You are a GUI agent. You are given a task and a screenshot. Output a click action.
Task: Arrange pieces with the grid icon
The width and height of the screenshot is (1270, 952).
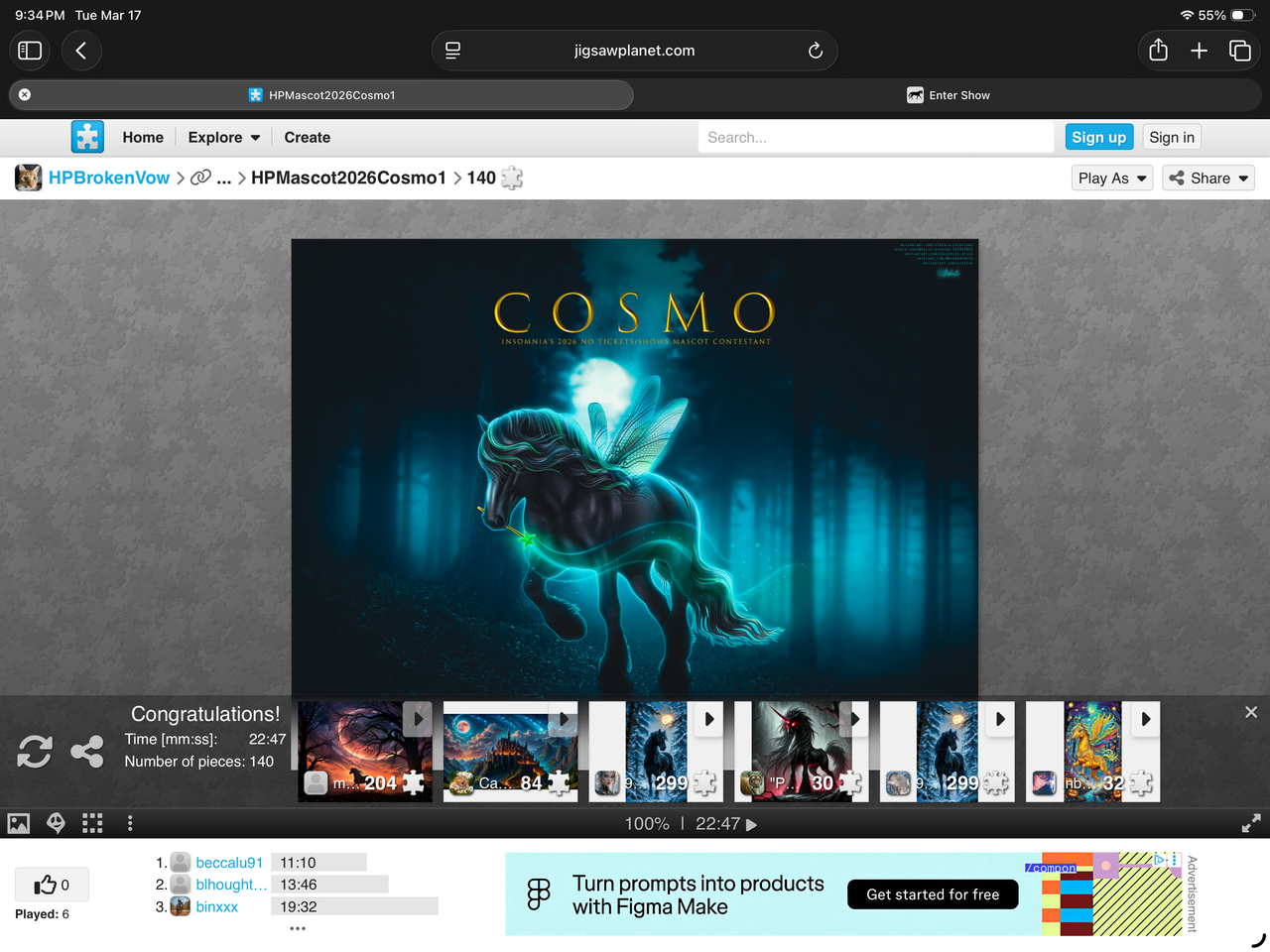pyautogui.click(x=92, y=823)
